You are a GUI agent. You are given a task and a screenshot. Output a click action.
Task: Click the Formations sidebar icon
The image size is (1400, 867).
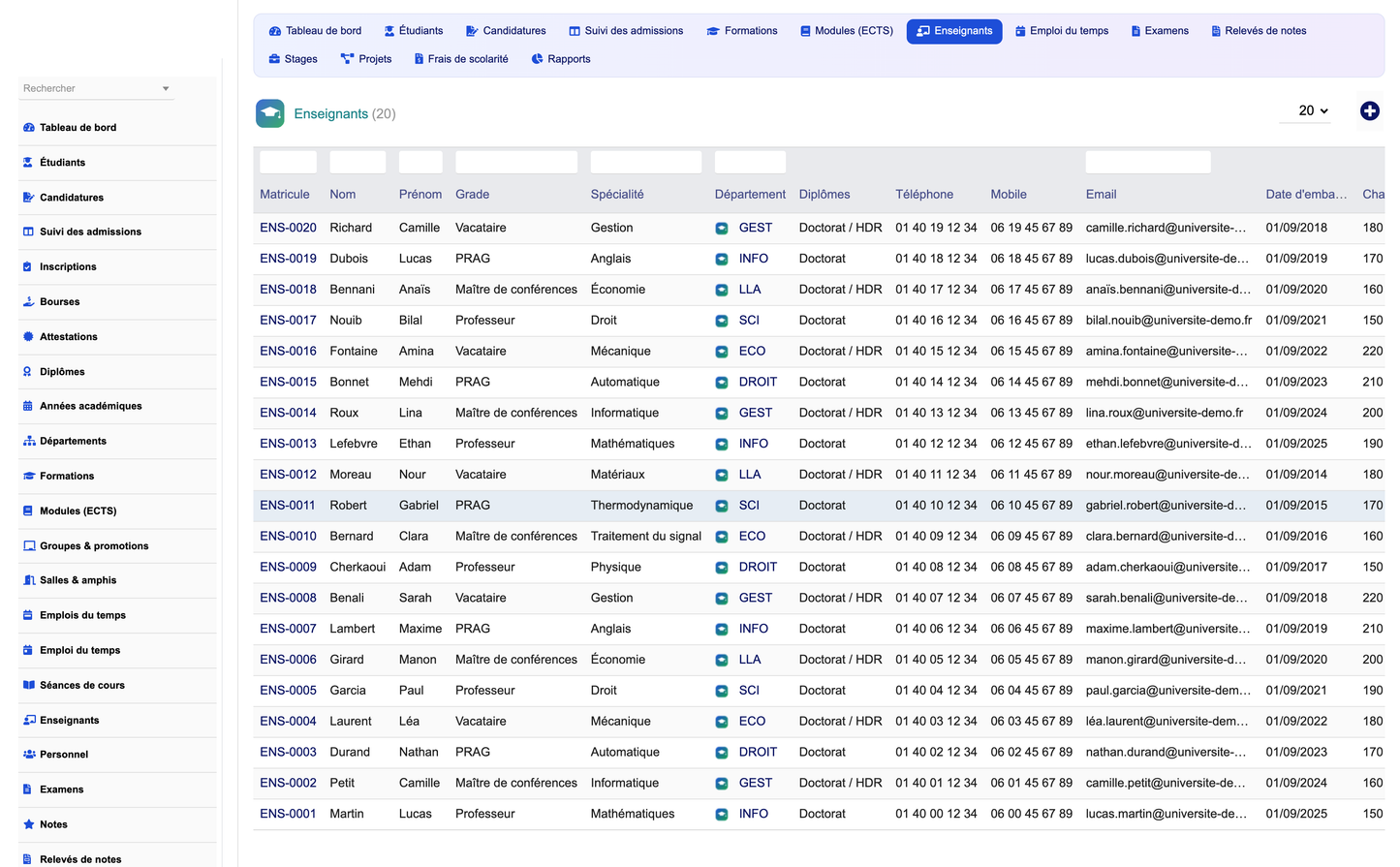[x=29, y=477]
